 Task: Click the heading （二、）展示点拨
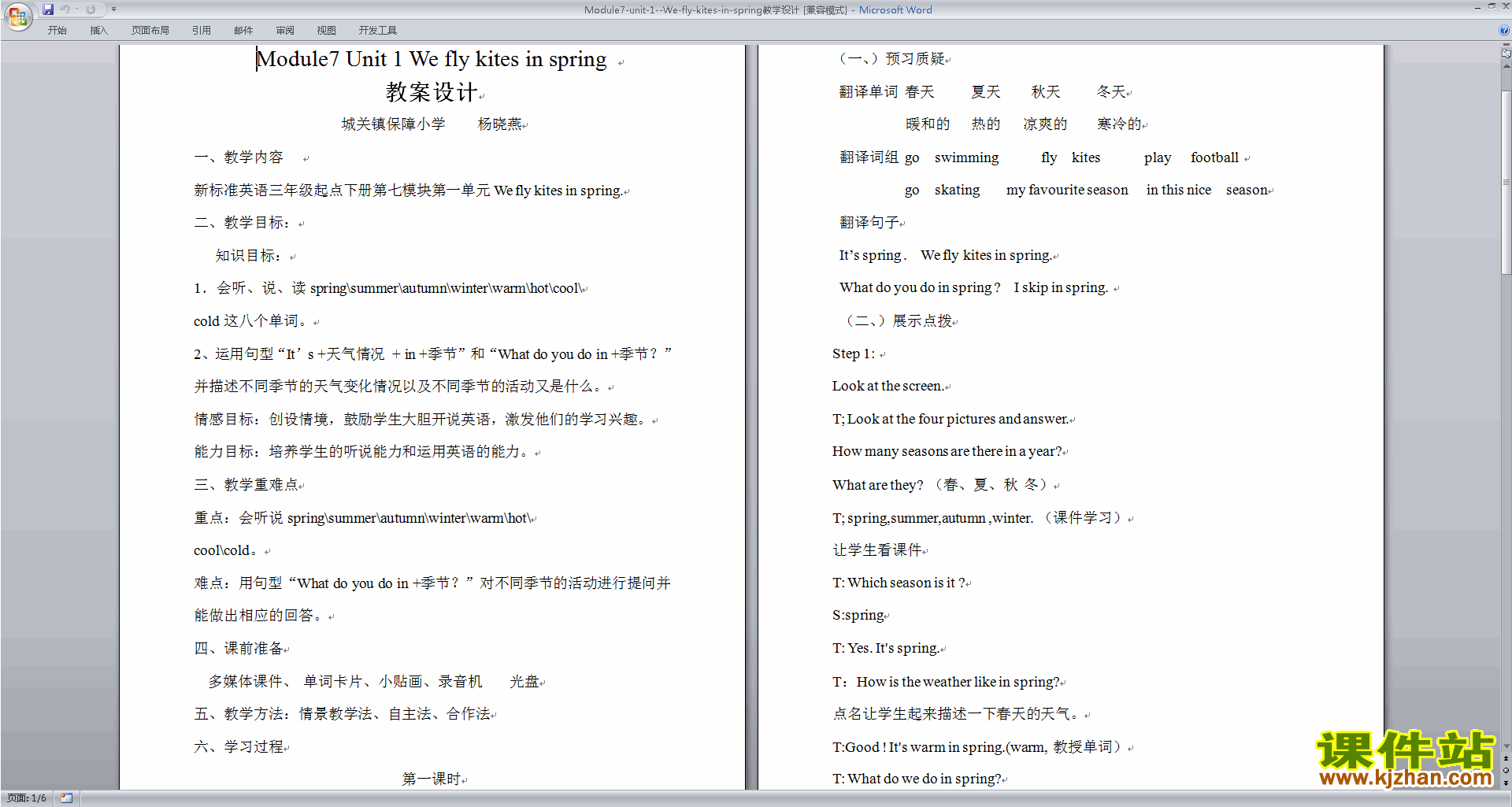click(x=897, y=321)
